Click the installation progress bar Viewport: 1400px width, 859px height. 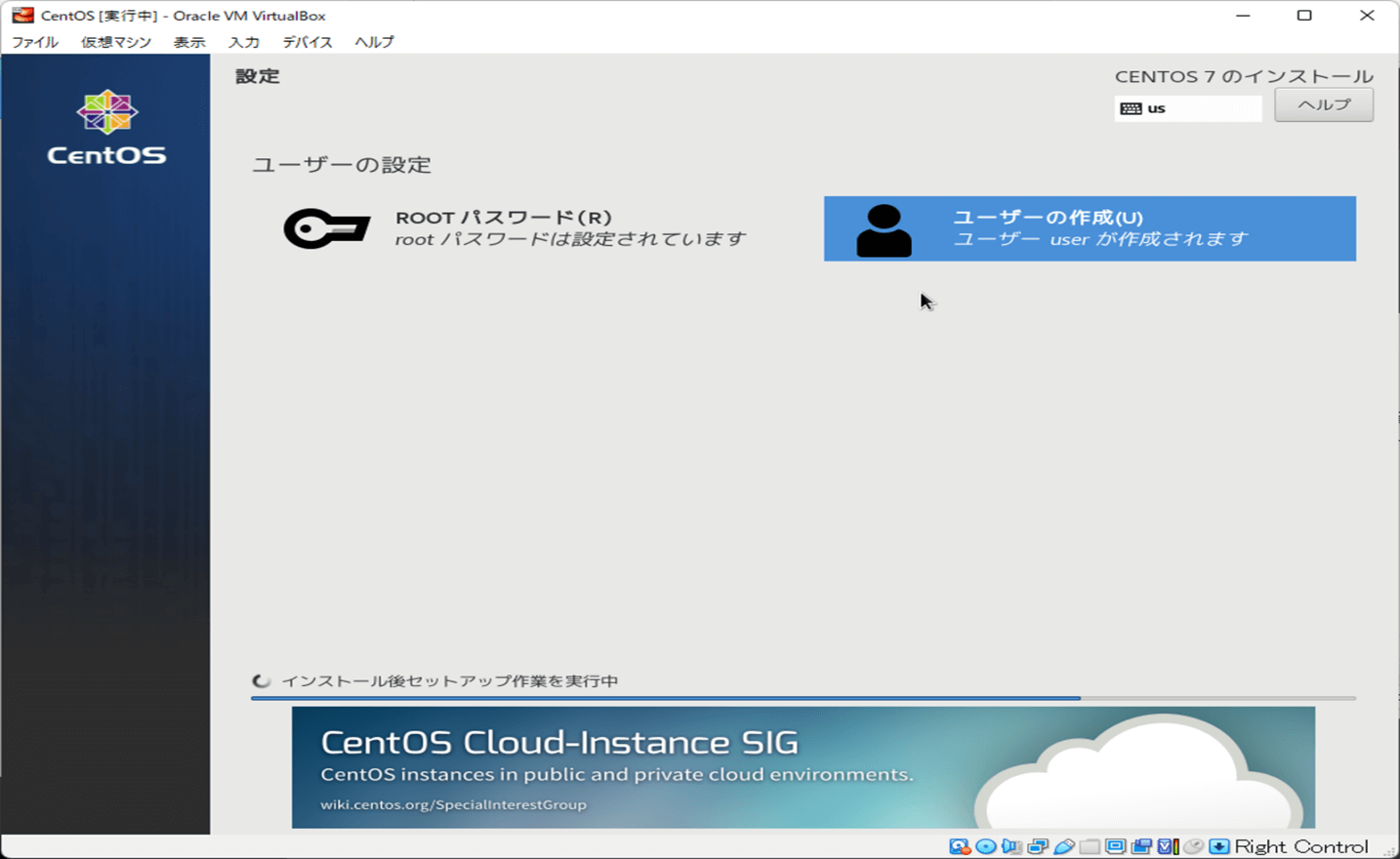coord(803,698)
